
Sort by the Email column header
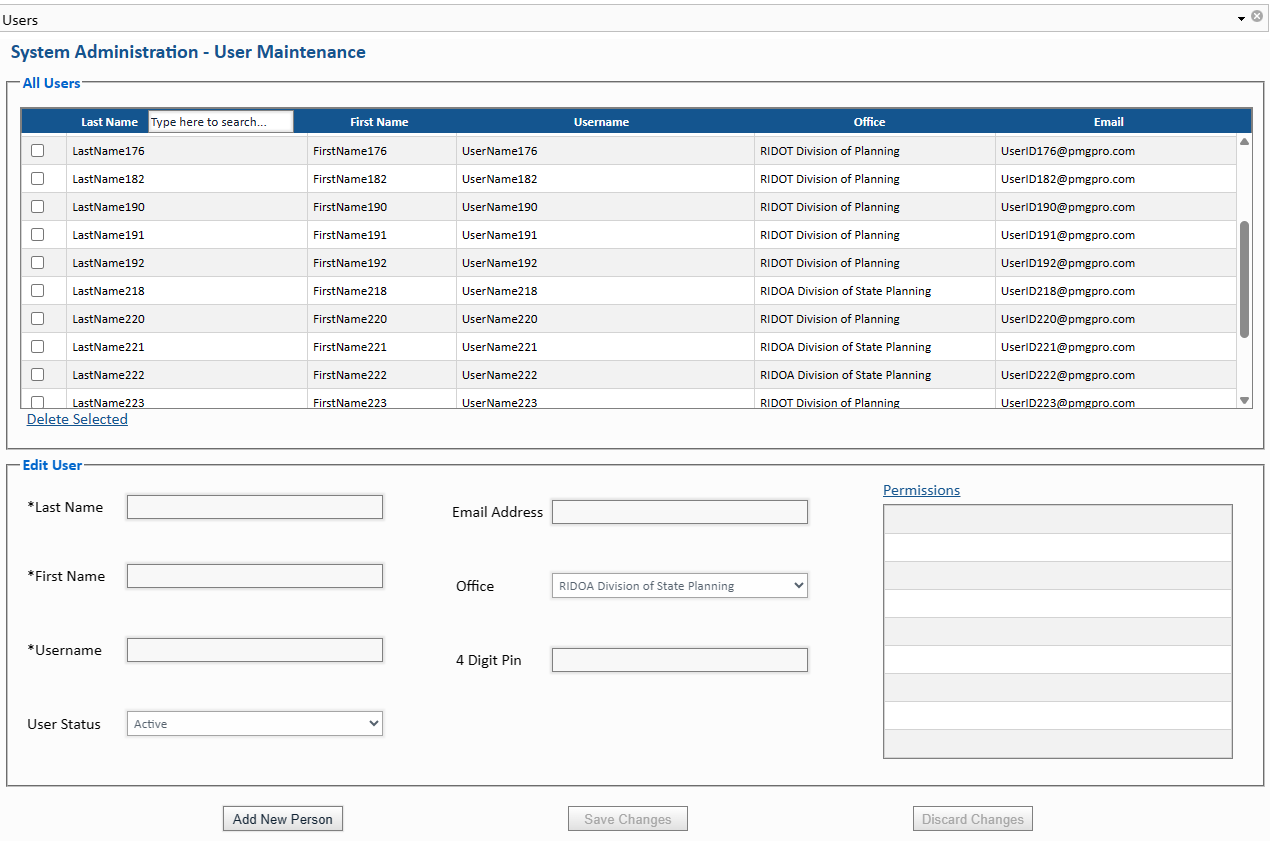coord(1108,122)
